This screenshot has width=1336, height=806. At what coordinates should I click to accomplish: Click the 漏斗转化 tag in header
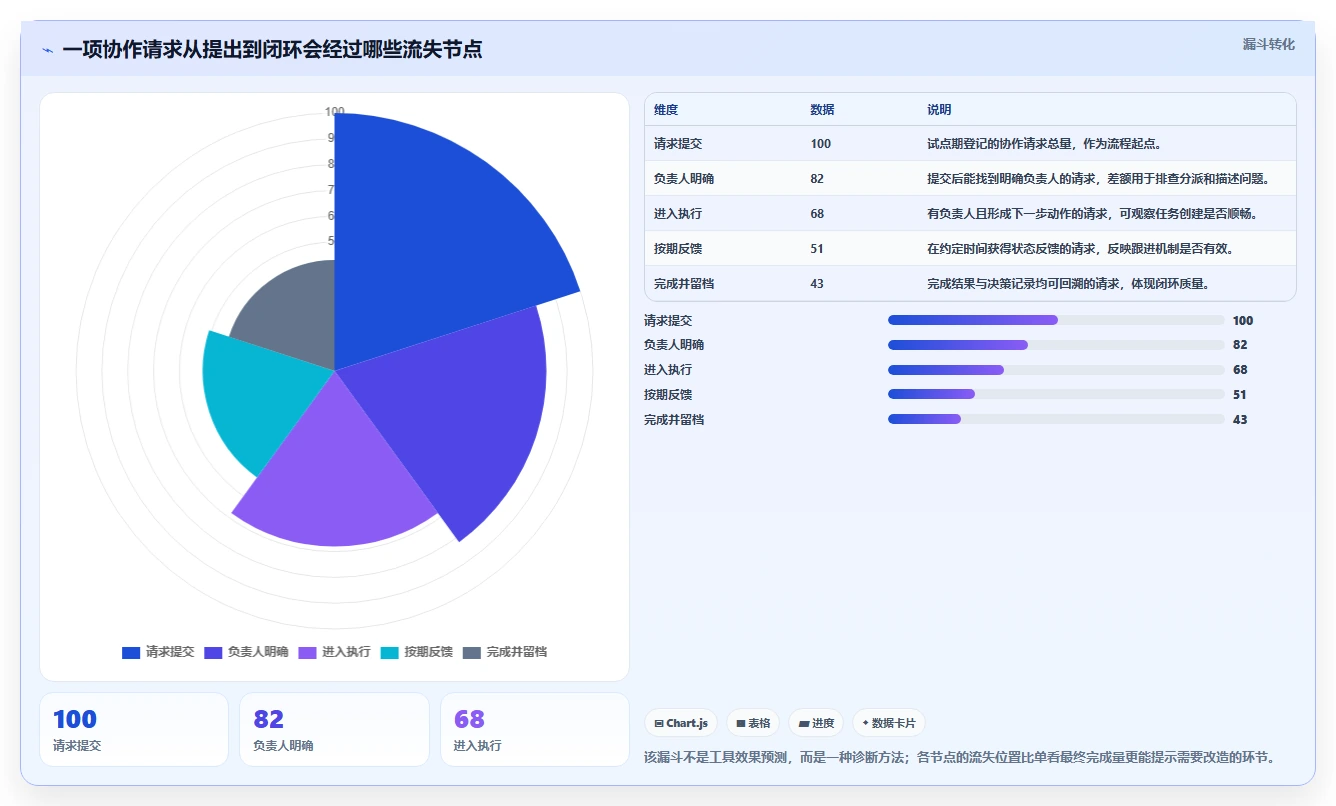pyautogui.click(x=1268, y=44)
